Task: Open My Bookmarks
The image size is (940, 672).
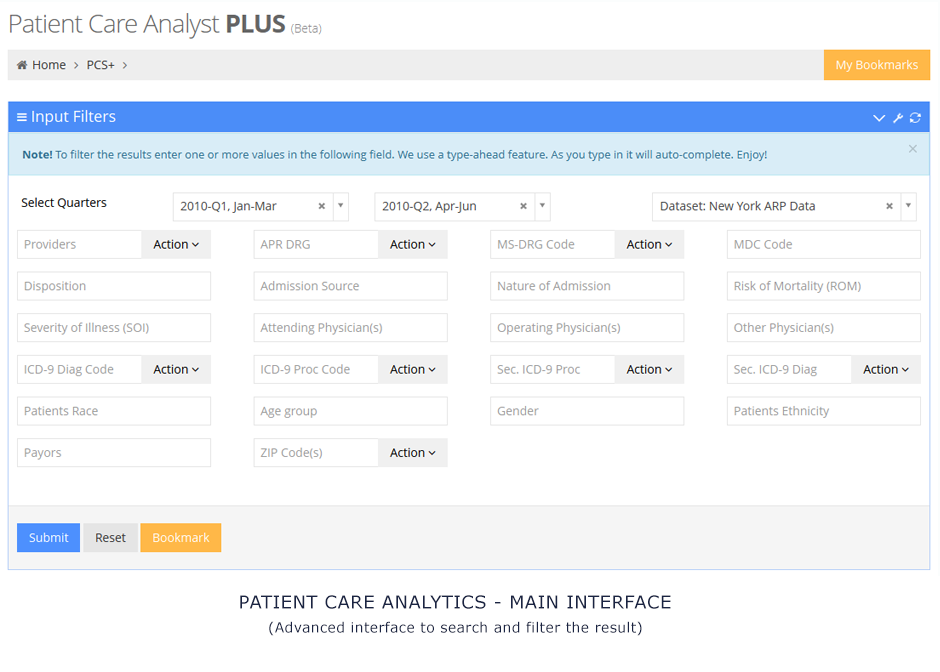Action: pyautogui.click(x=876, y=65)
